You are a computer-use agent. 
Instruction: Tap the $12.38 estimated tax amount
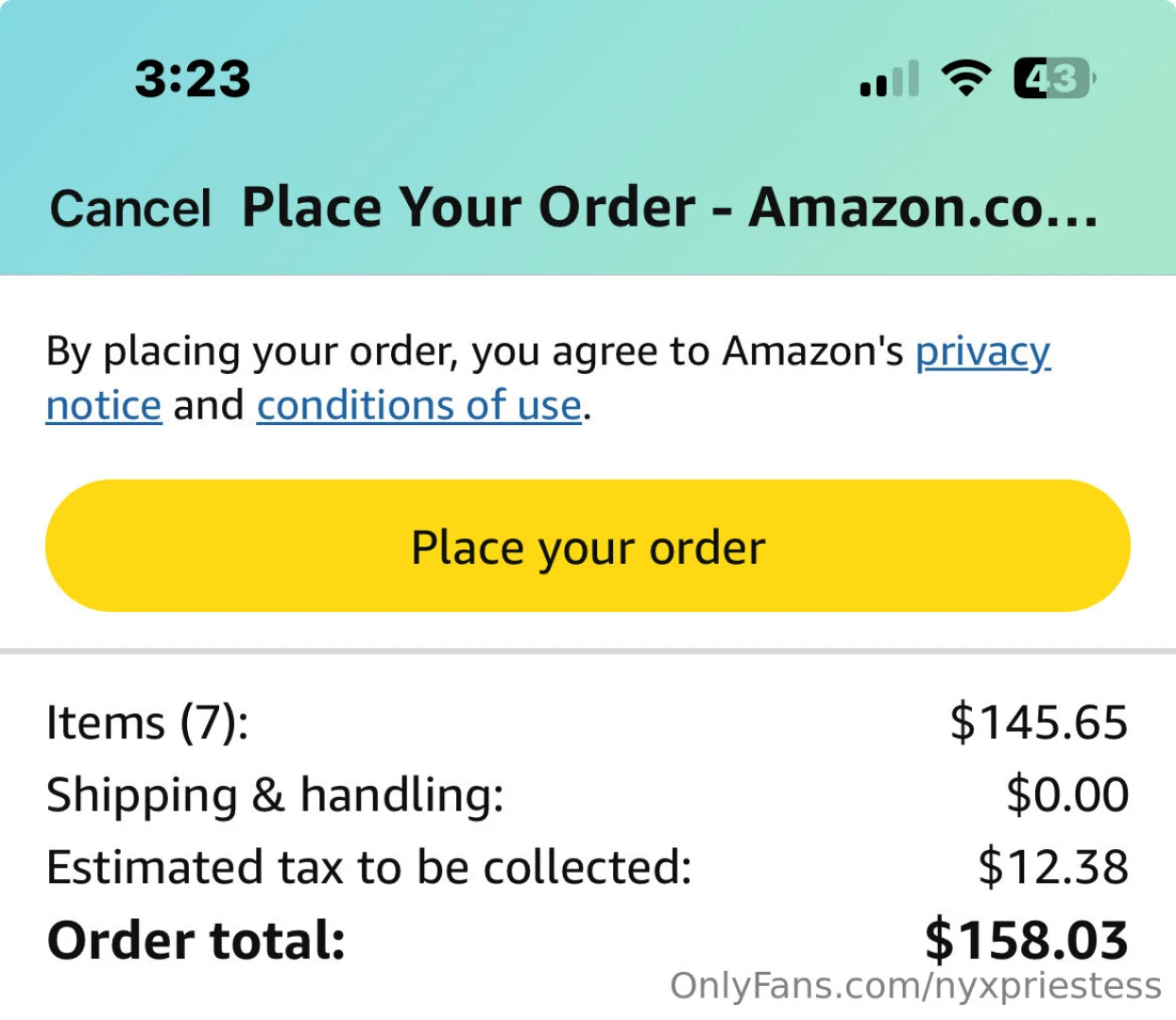(1052, 868)
